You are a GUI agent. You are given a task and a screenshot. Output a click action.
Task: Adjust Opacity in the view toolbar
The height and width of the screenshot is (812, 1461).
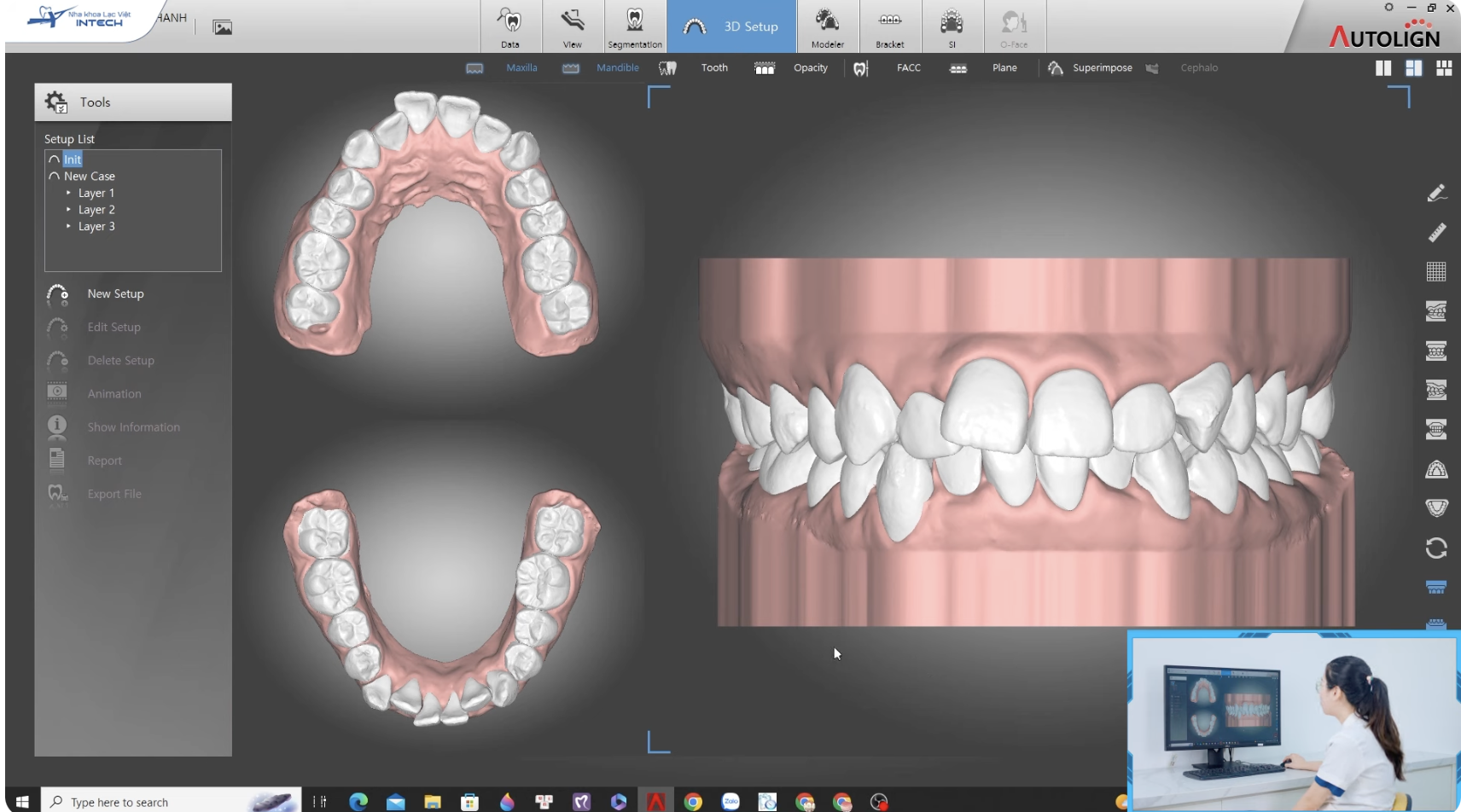[x=810, y=68]
